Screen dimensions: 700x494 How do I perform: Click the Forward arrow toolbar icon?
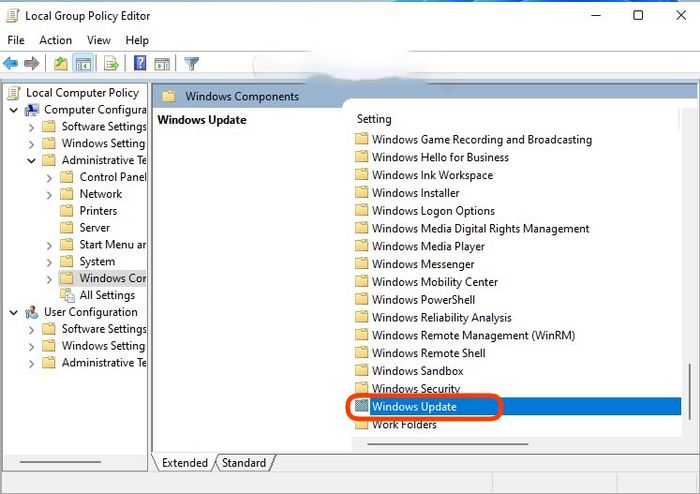(31, 63)
